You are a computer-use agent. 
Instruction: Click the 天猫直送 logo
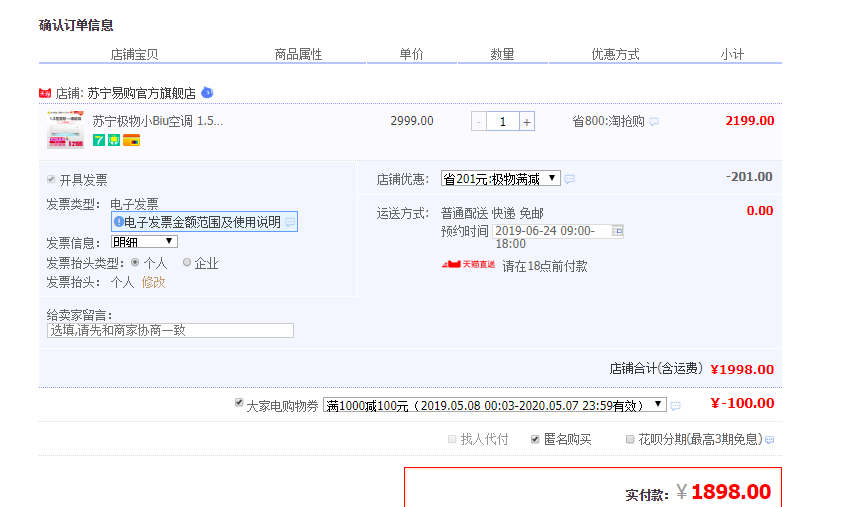(x=468, y=264)
